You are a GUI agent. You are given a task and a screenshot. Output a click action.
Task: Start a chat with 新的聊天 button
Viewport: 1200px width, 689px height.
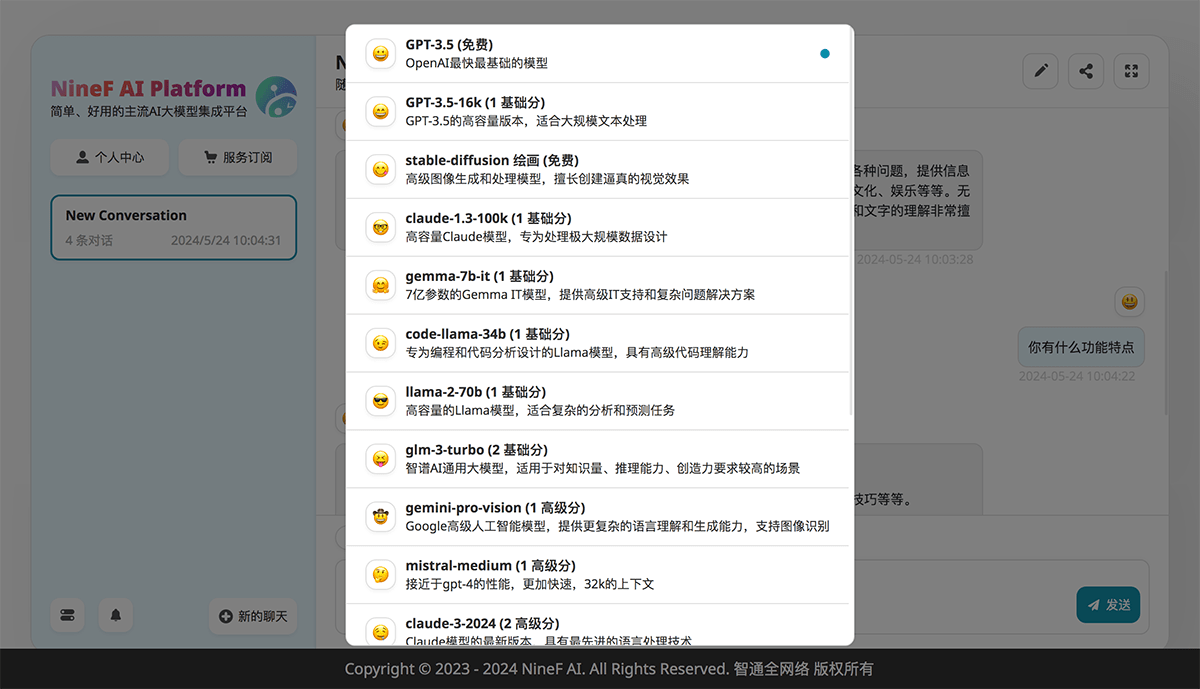pyautogui.click(x=253, y=616)
